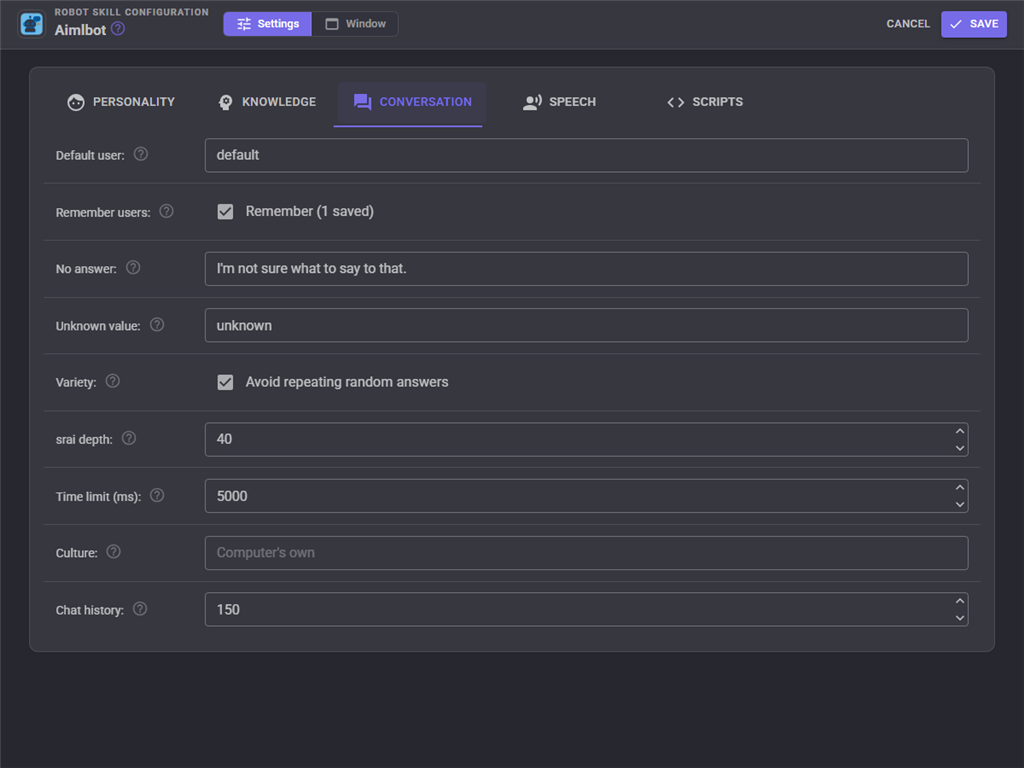Show help for Variety
This screenshot has width=1024, height=768.
(x=112, y=381)
